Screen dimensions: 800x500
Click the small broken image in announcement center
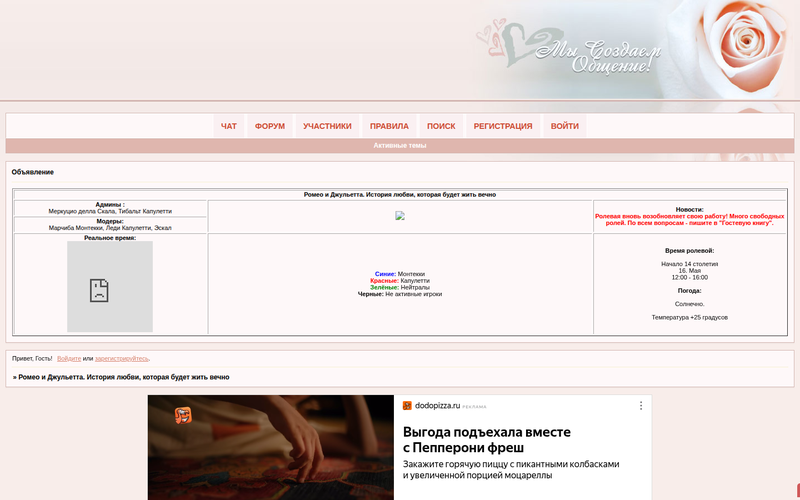point(400,215)
